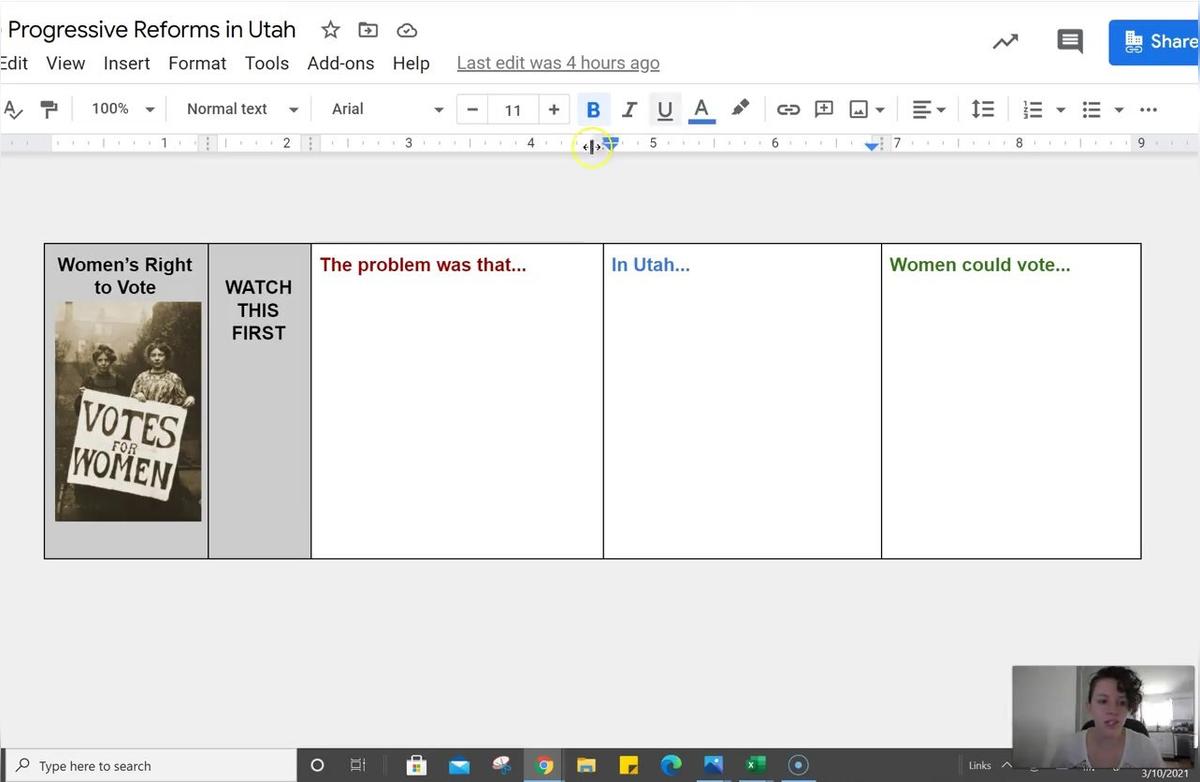
Task: Open the Insert menu
Action: tap(127, 63)
